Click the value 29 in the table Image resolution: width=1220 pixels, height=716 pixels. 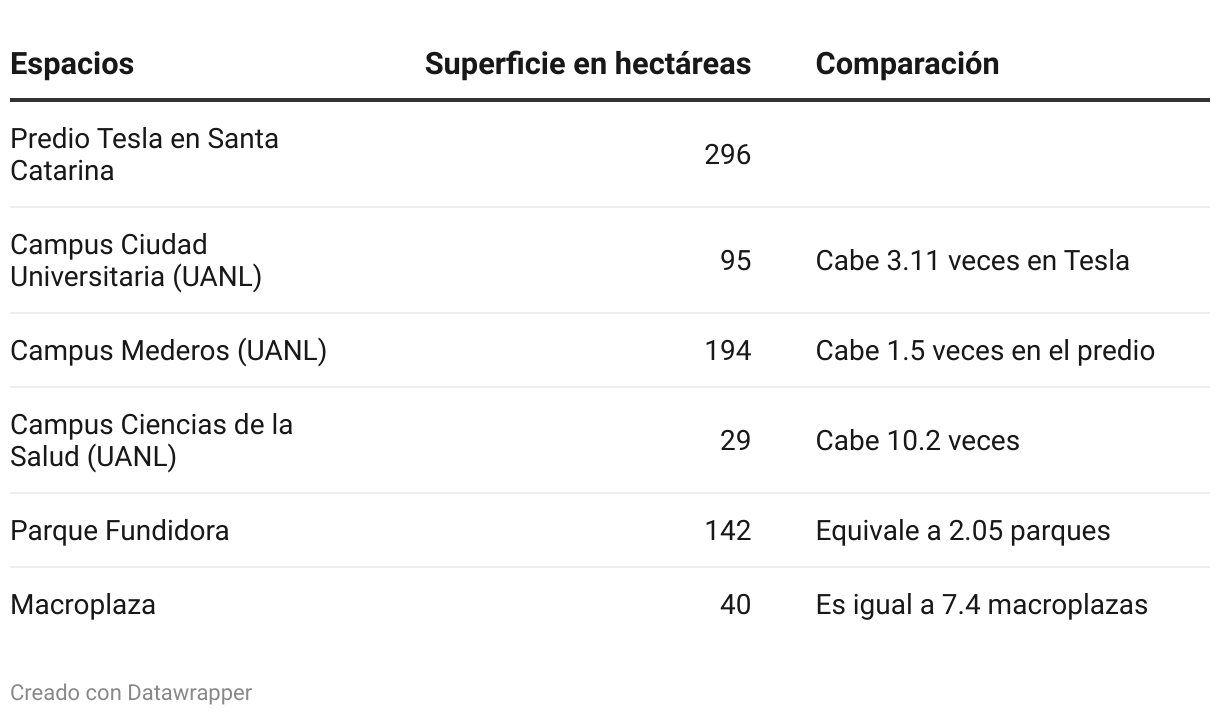pos(735,440)
